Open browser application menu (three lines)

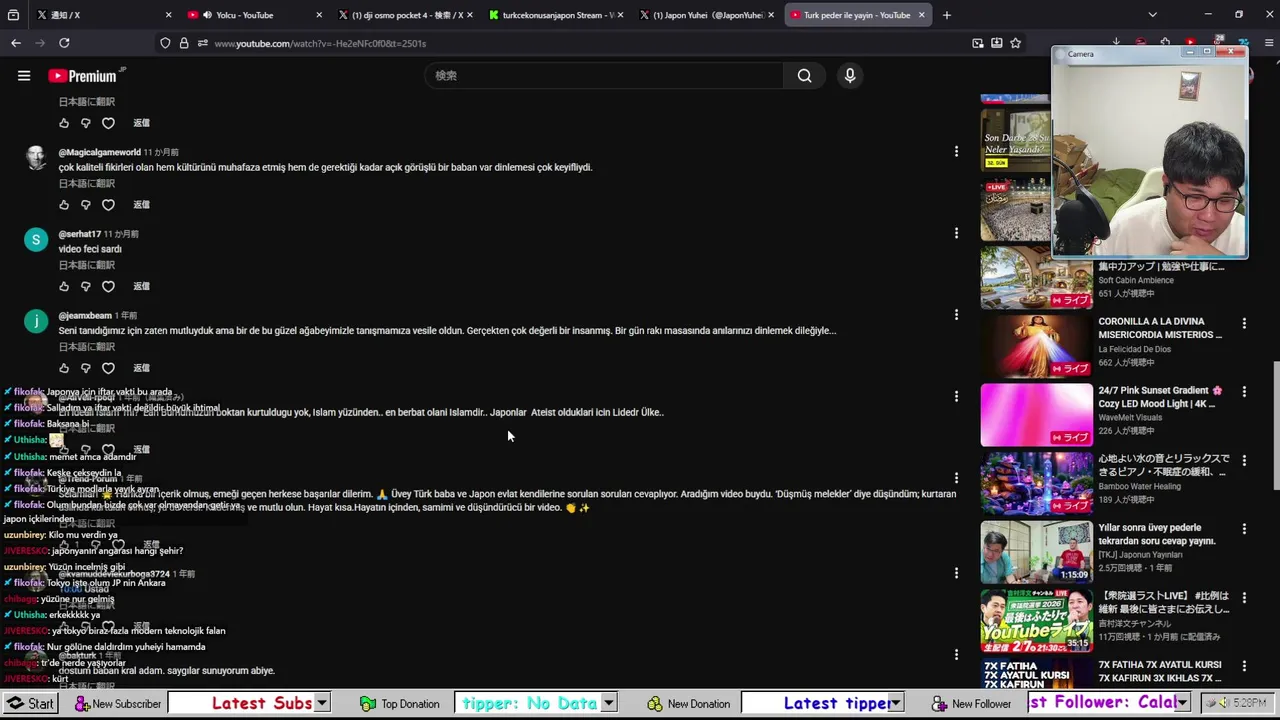[x=1270, y=43]
